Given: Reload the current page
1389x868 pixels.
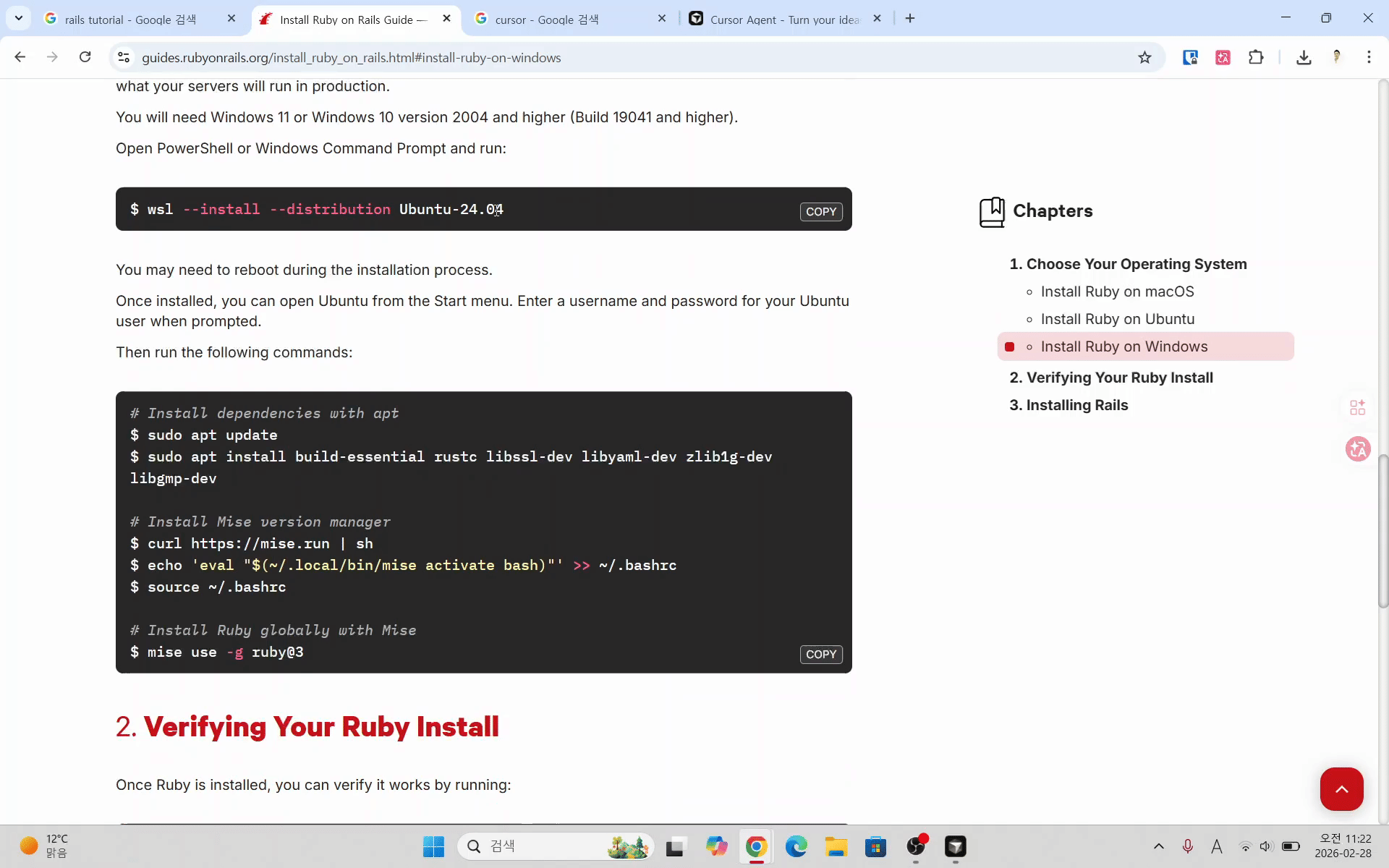Looking at the screenshot, I should point(85,57).
